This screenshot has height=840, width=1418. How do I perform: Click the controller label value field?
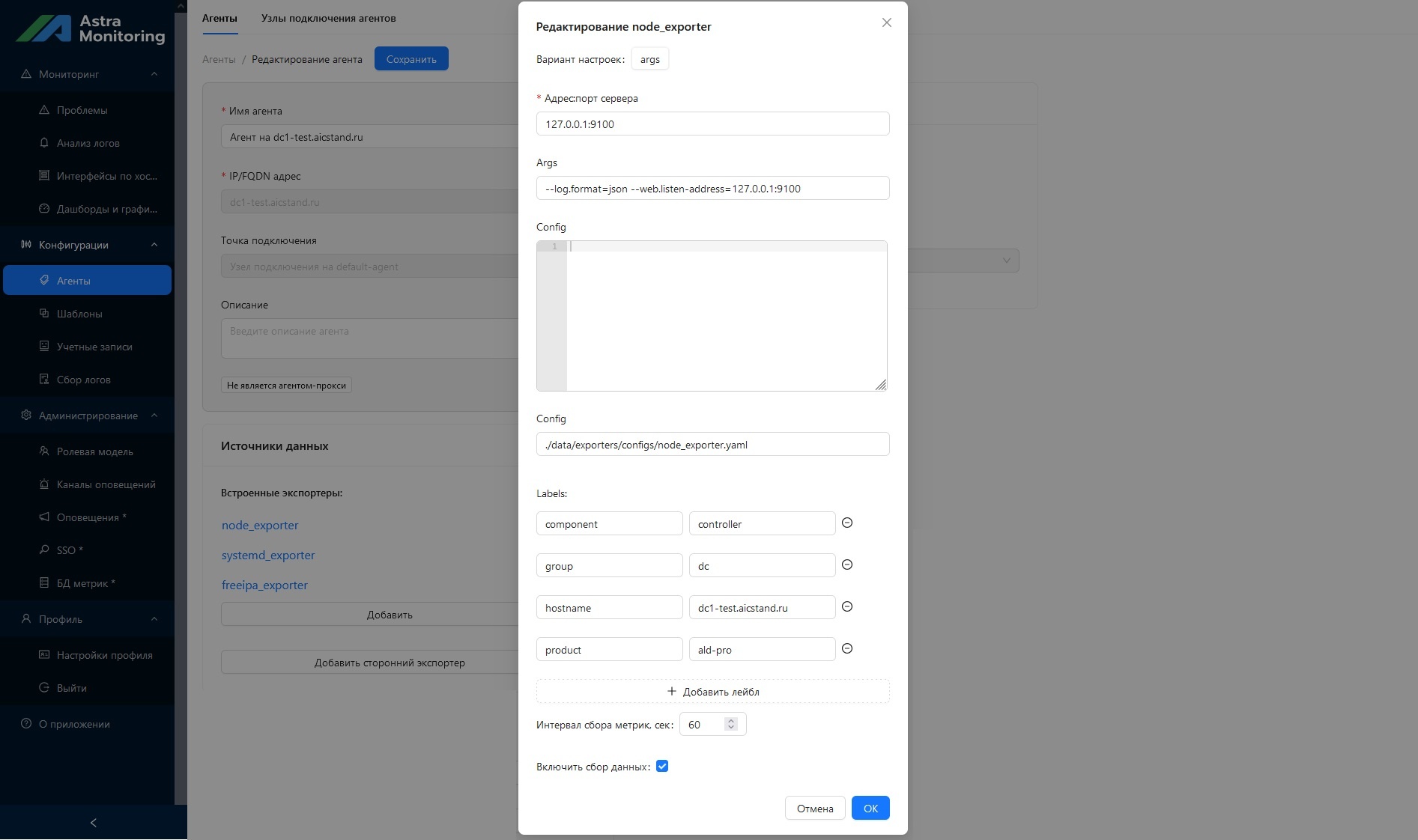(762, 523)
